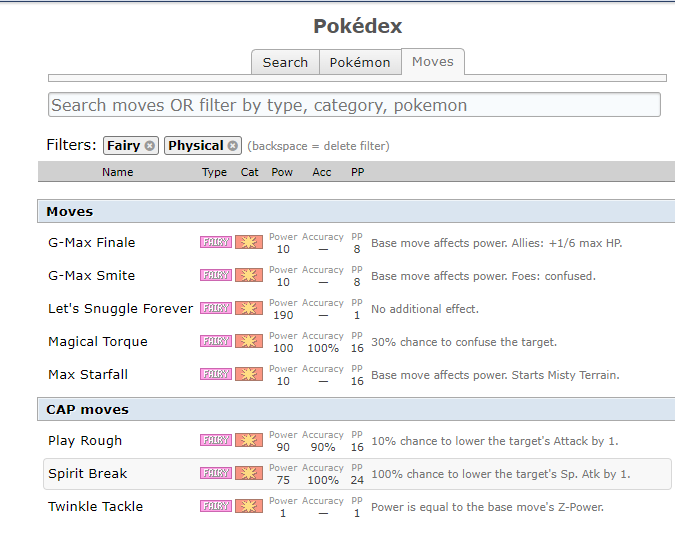Click the Physical category icon for Magical Torque
The width and height of the screenshot is (675, 541).
click(249, 341)
